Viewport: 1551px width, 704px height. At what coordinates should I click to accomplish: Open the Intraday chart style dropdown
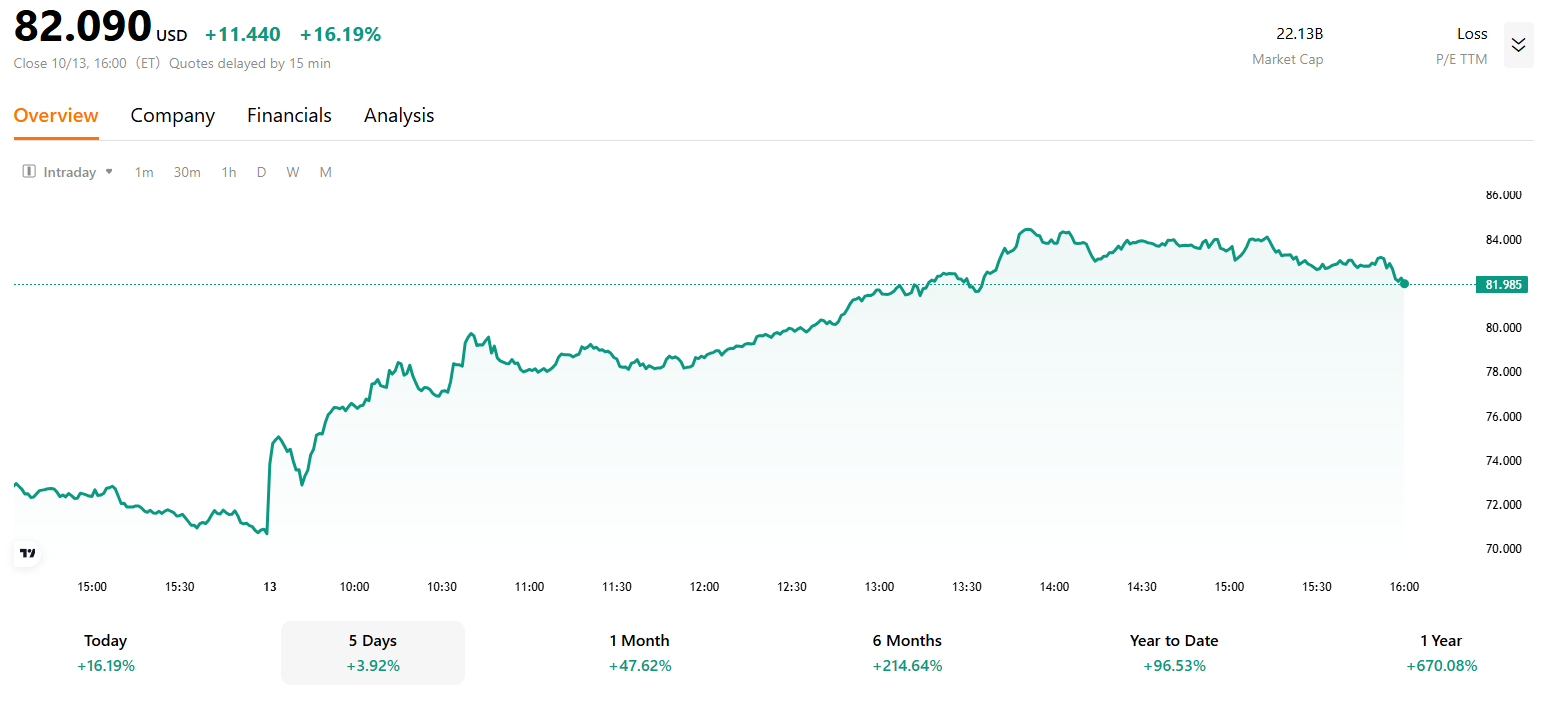point(109,172)
